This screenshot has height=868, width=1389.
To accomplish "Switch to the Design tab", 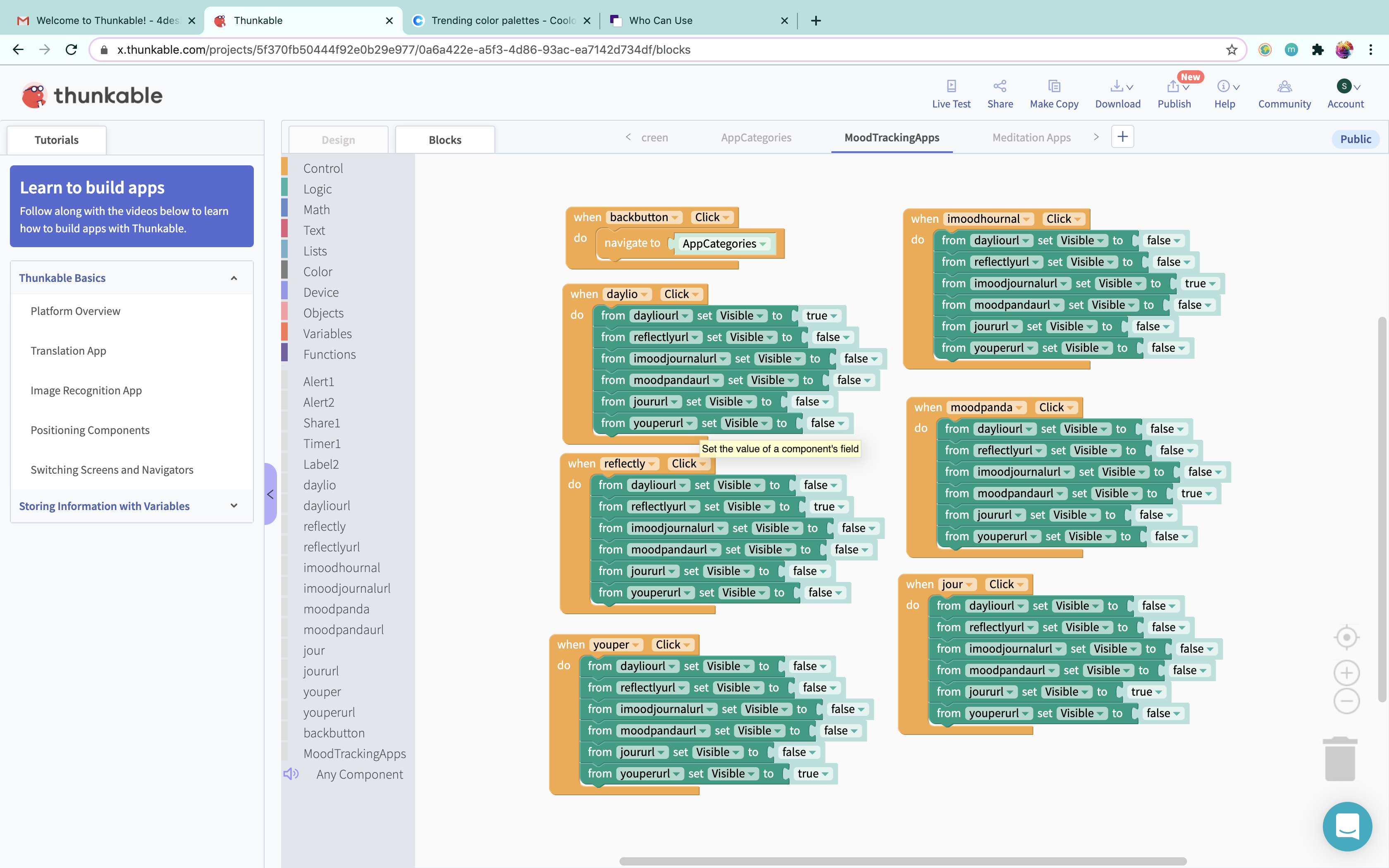I will click(x=338, y=140).
